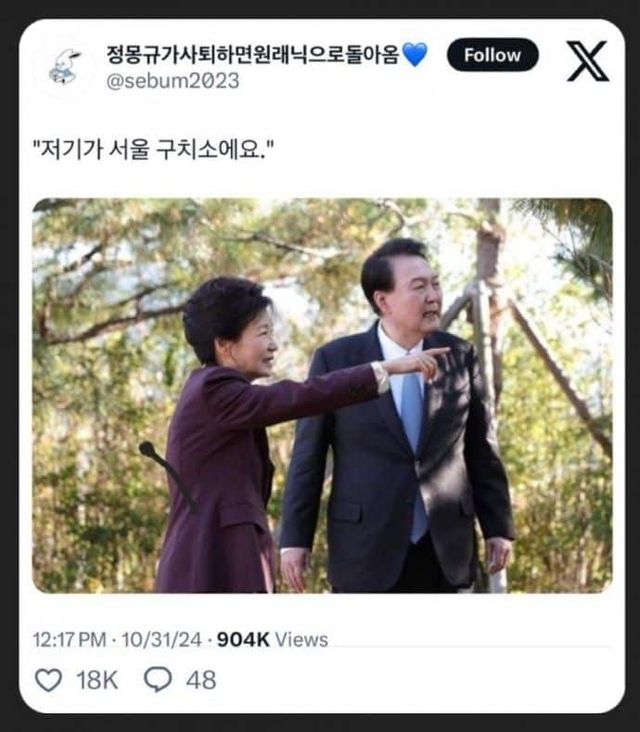This screenshot has height=732, width=640.
Task: Click the man in the dark suit
Action: [400, 440]
